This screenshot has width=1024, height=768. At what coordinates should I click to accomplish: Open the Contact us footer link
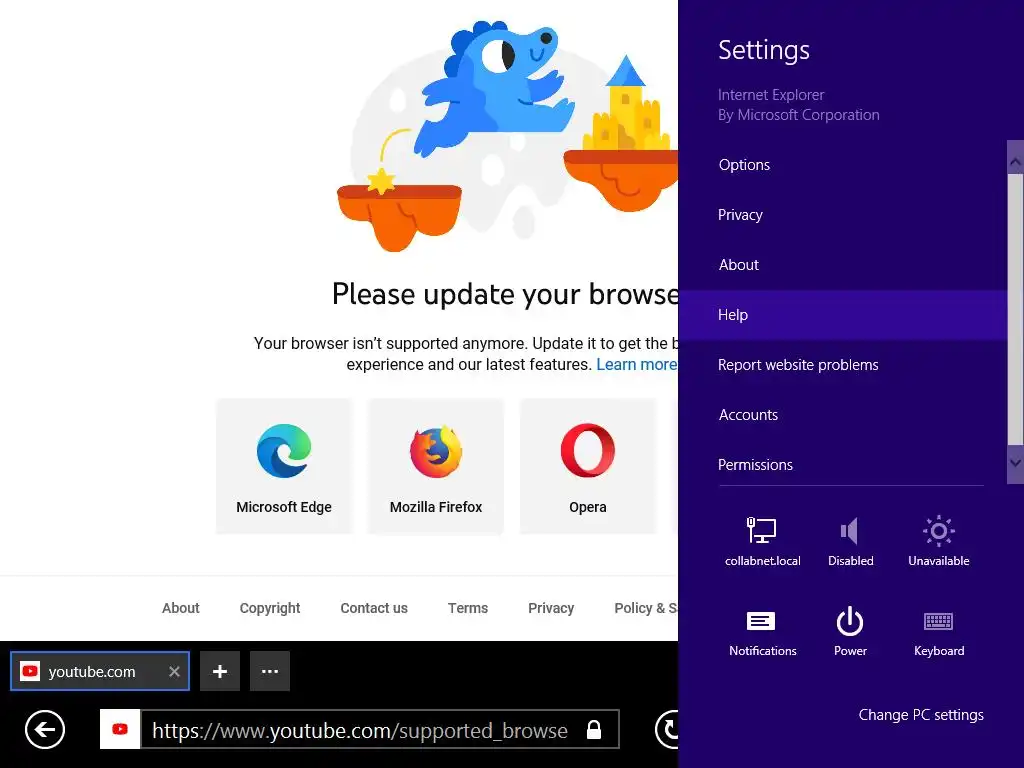click(x=374, y=608)
